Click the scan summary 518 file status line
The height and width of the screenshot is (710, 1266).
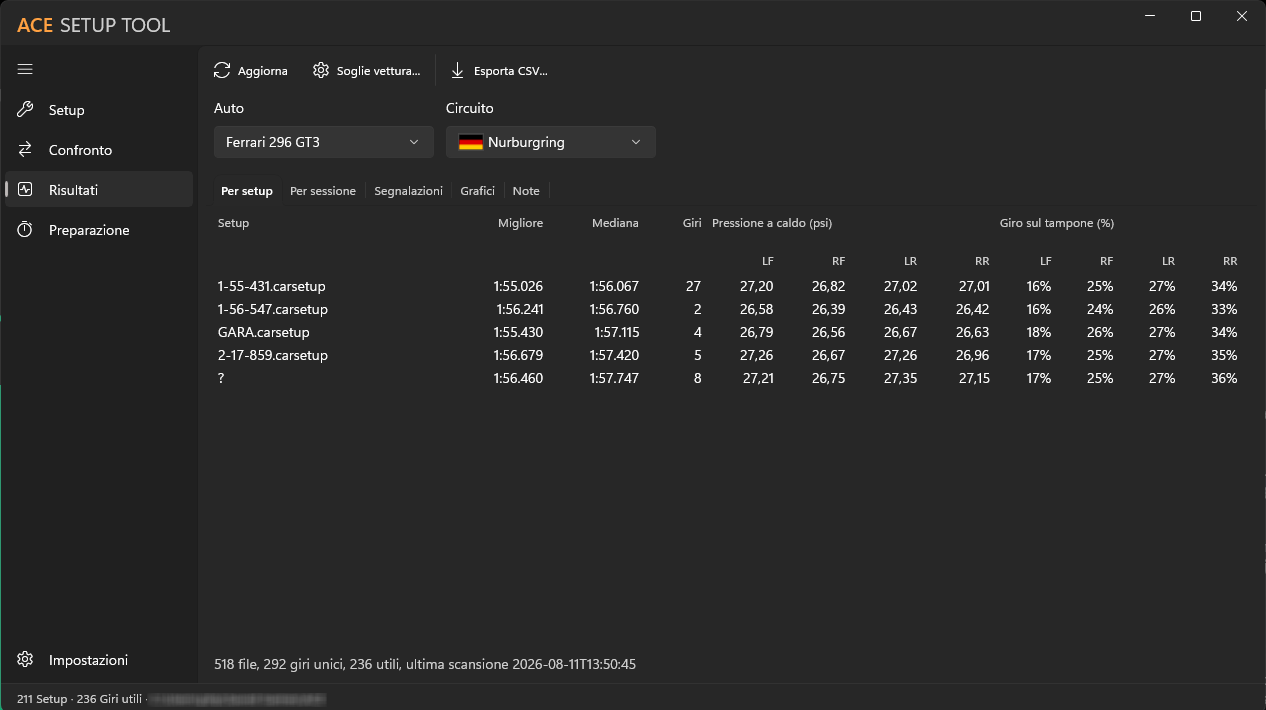[x=425, y=664]
